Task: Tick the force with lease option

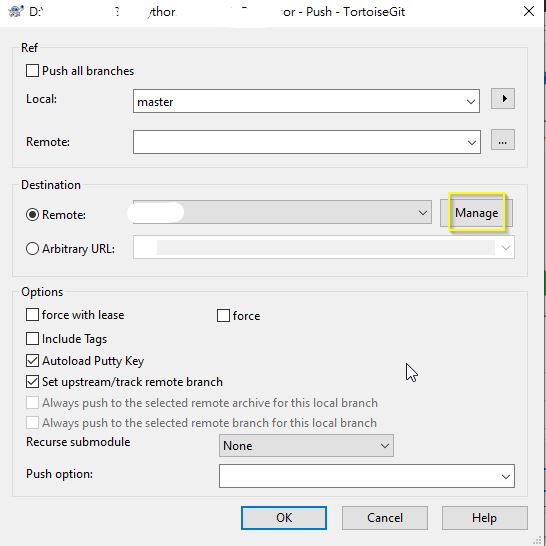Action: [32, 315]
